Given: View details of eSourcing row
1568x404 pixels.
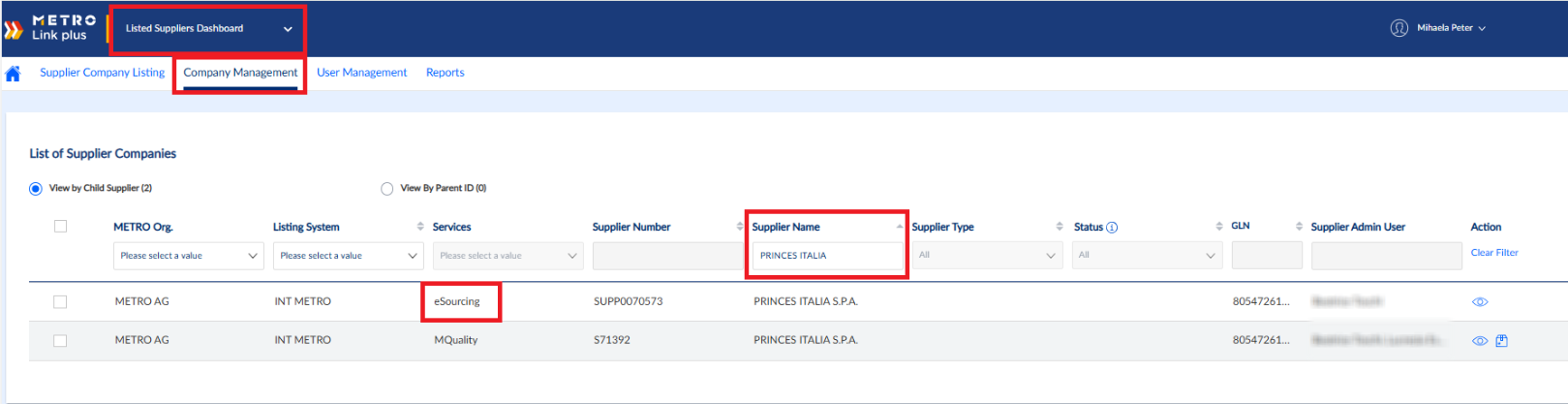Looking at the screenshot, I should 1480,302.
